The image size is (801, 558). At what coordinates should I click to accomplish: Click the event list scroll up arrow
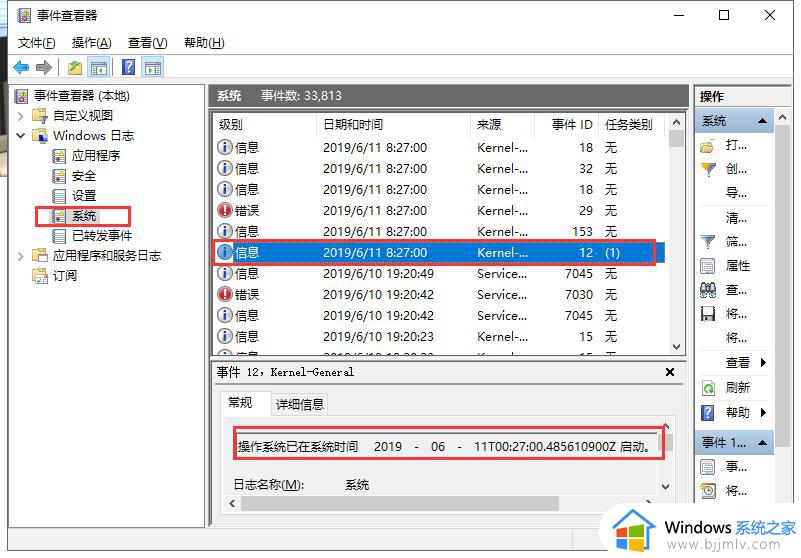(676, 123)
